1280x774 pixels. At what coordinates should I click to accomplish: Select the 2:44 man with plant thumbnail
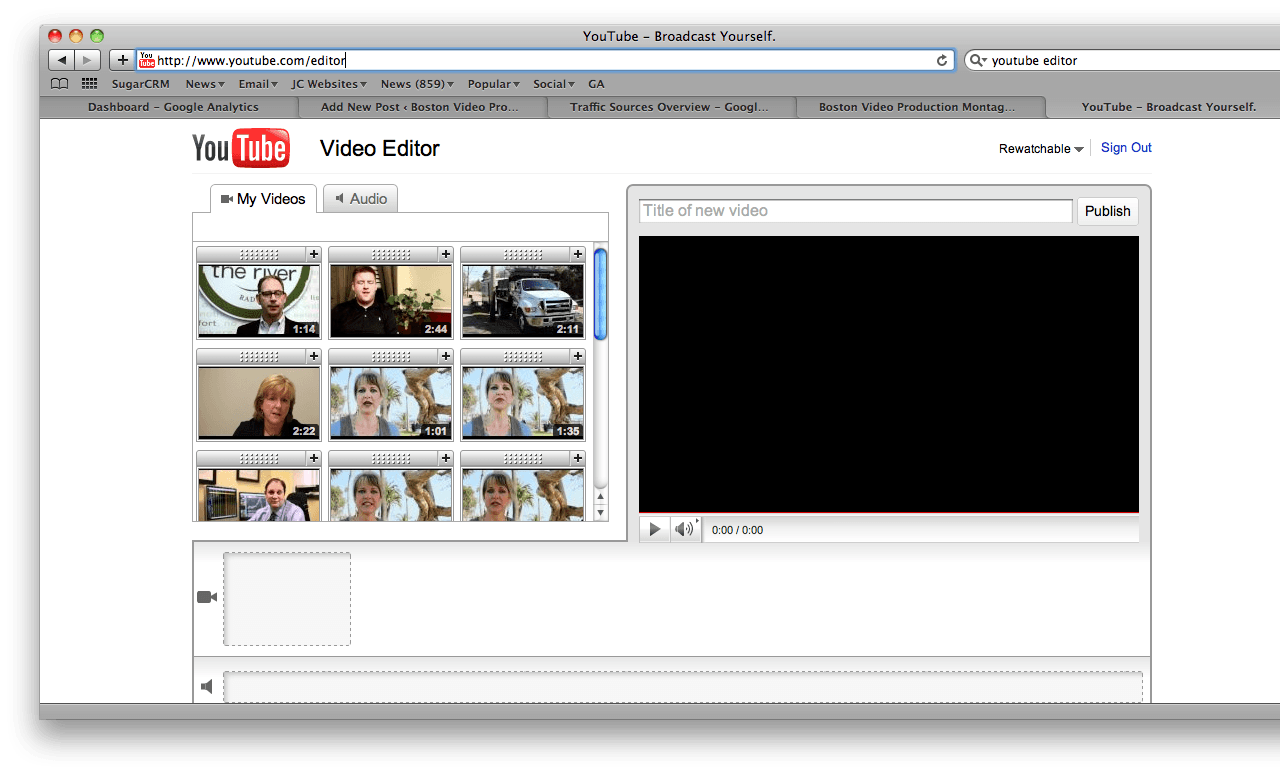click(x=391, y=301)
